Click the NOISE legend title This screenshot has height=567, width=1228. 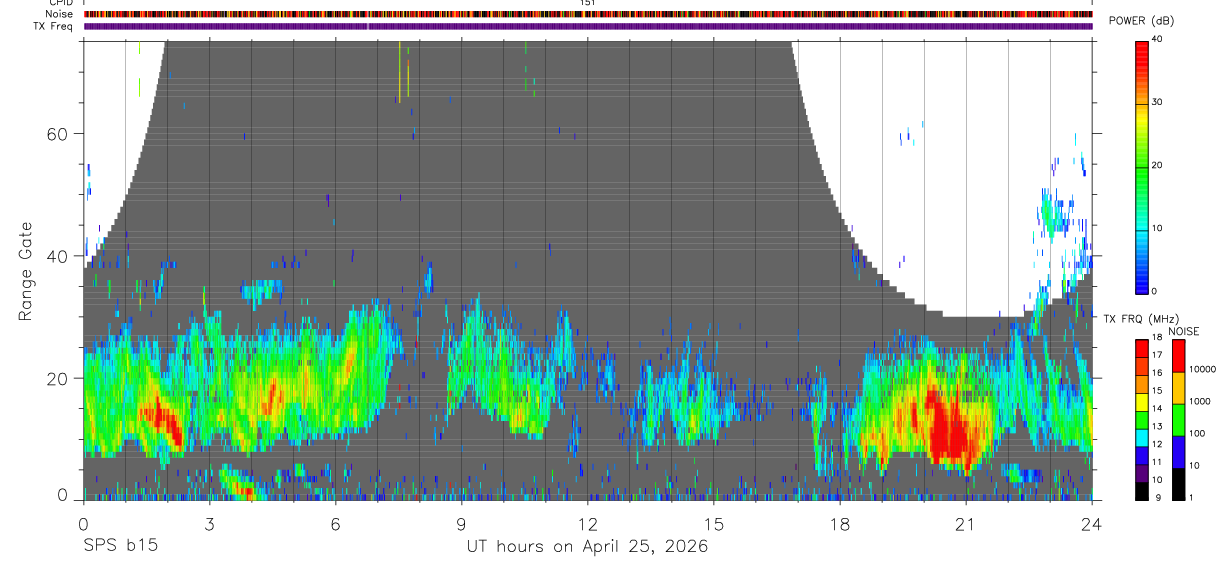[x=1183, y=332]
